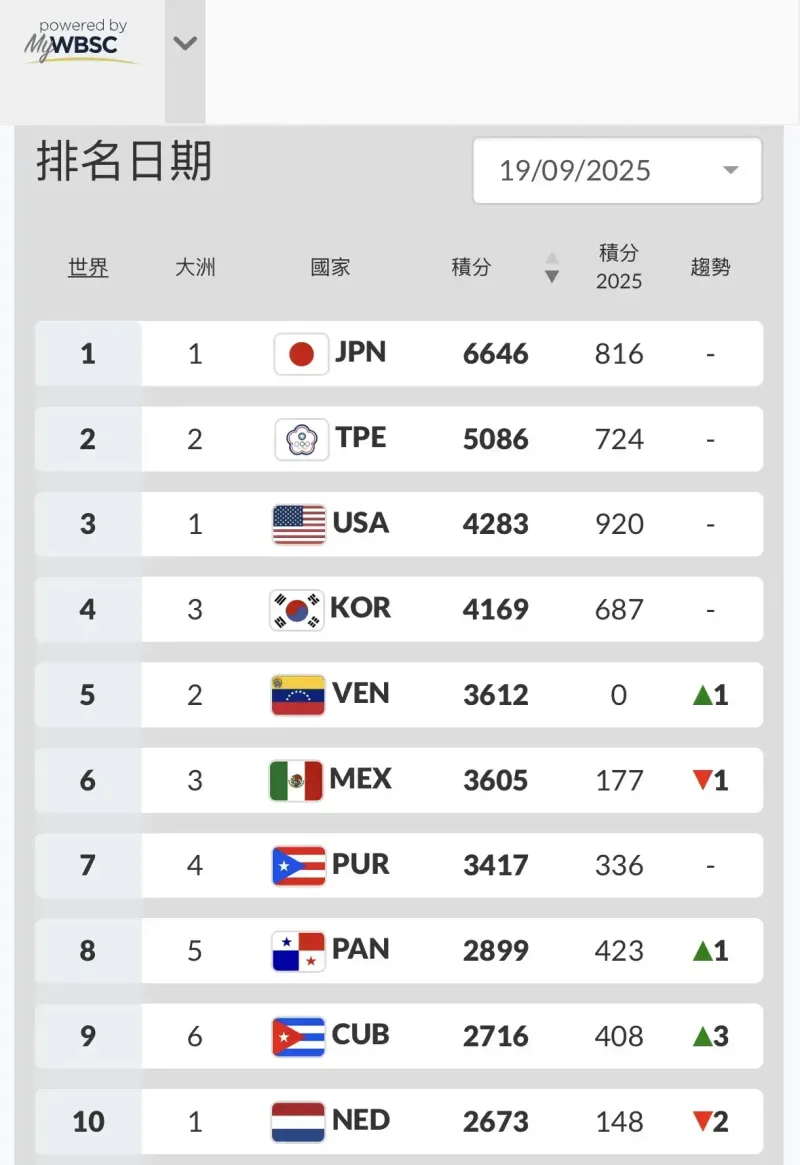This screenshot has width=800, height=1165.
Task: Click the Mexico flag icon
Action: (x=296, y=780)
